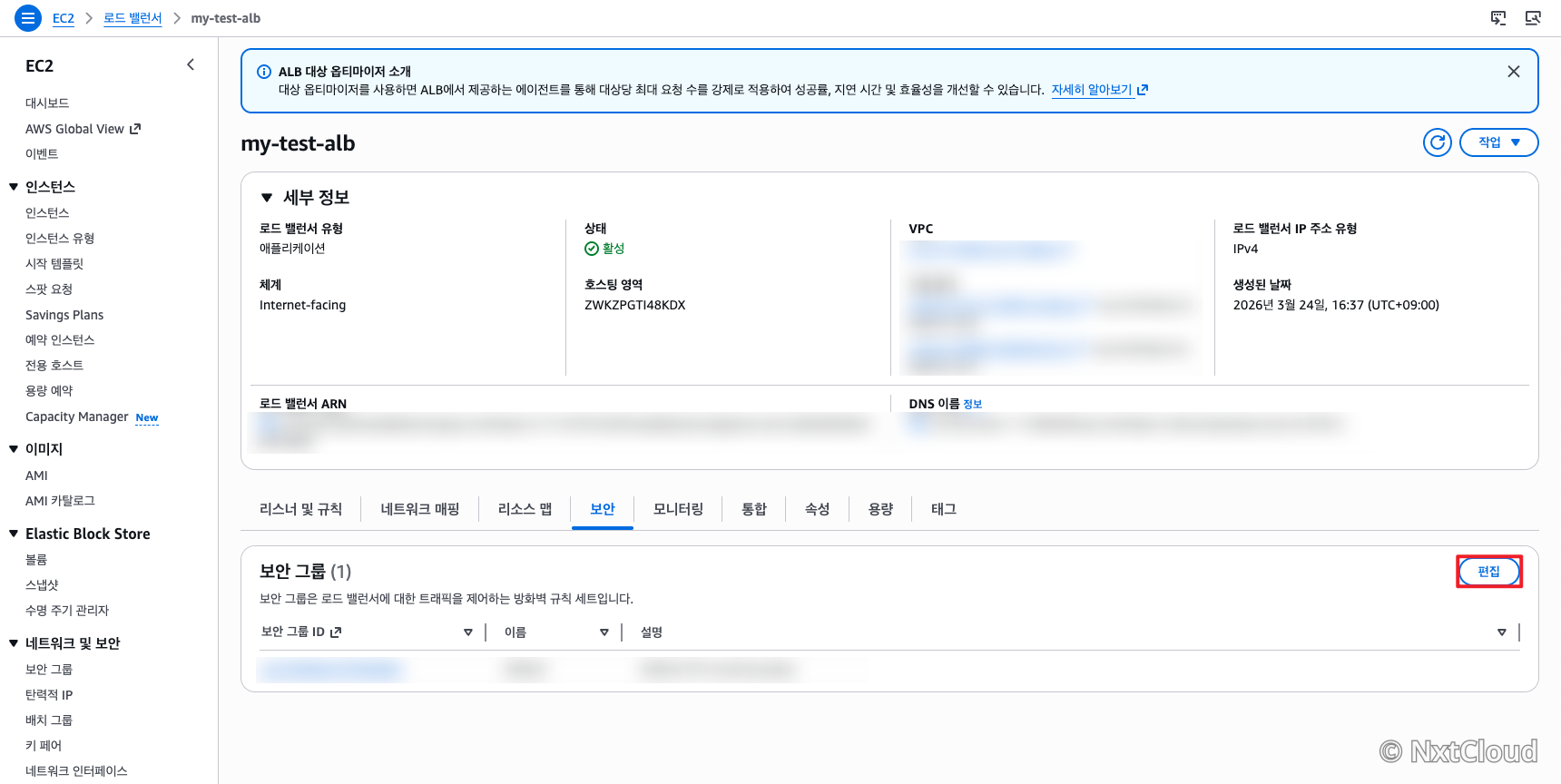
Task: Open Savings Plans in the sidebar
Action: (x=64, y=315)
